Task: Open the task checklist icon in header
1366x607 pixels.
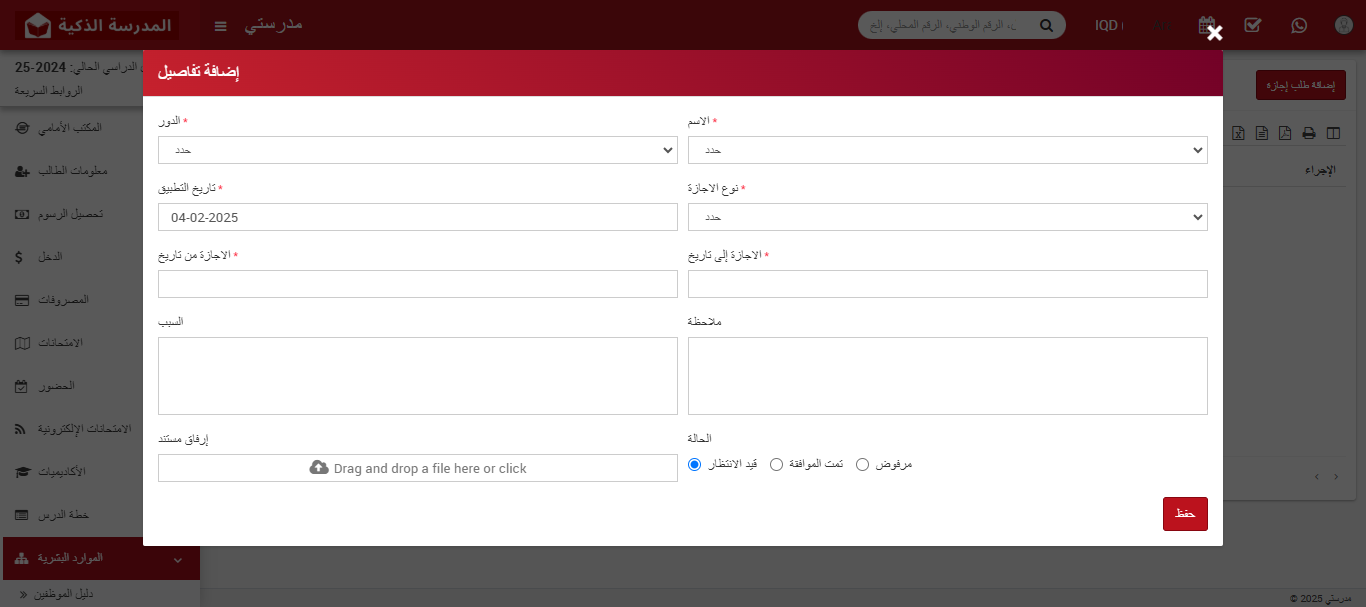Action: 1252,25
